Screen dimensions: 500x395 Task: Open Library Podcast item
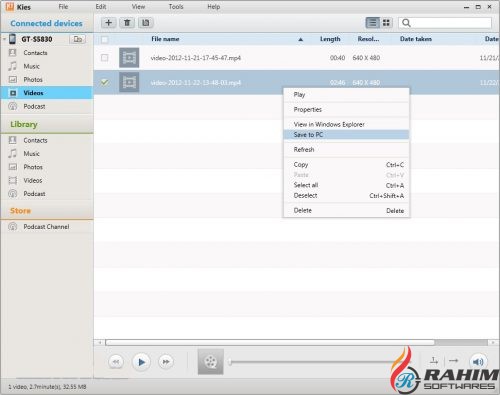point(34,194)
